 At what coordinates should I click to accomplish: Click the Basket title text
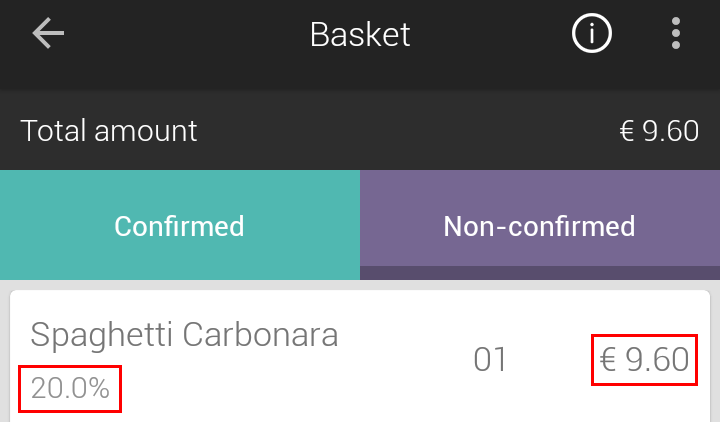pos(360,34)
